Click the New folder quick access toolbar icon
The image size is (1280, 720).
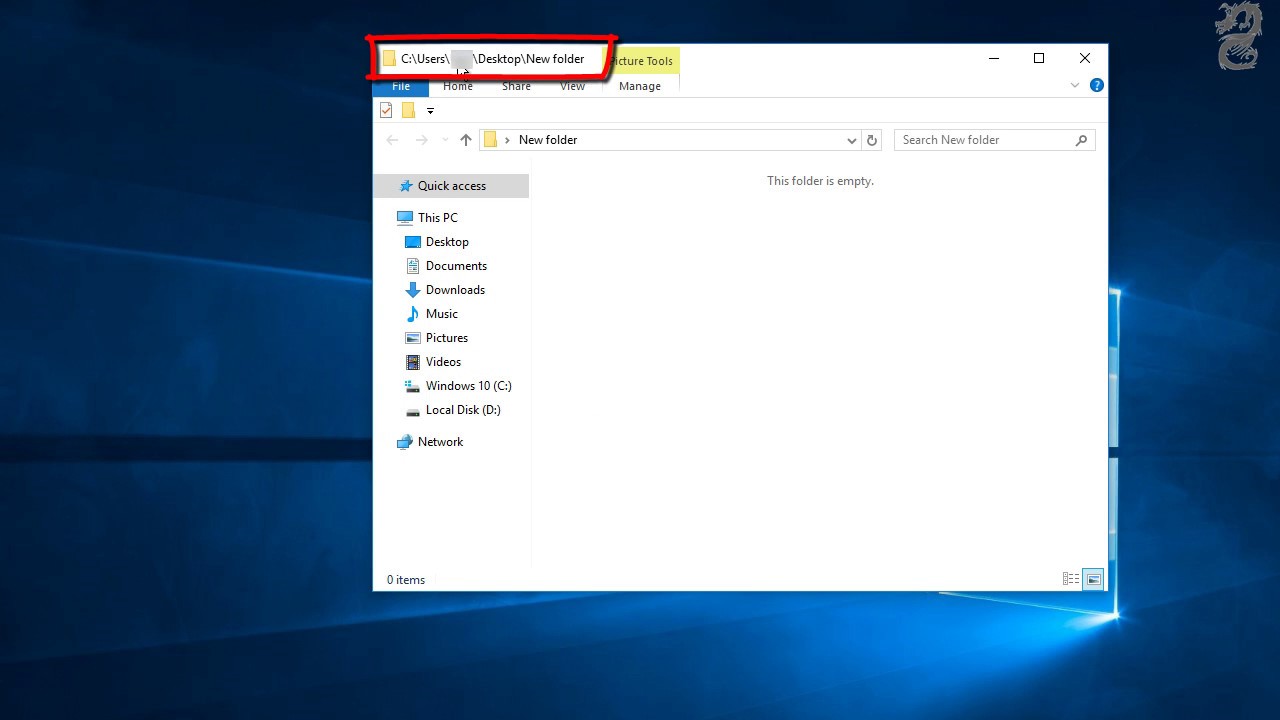[x=408, y=110]
